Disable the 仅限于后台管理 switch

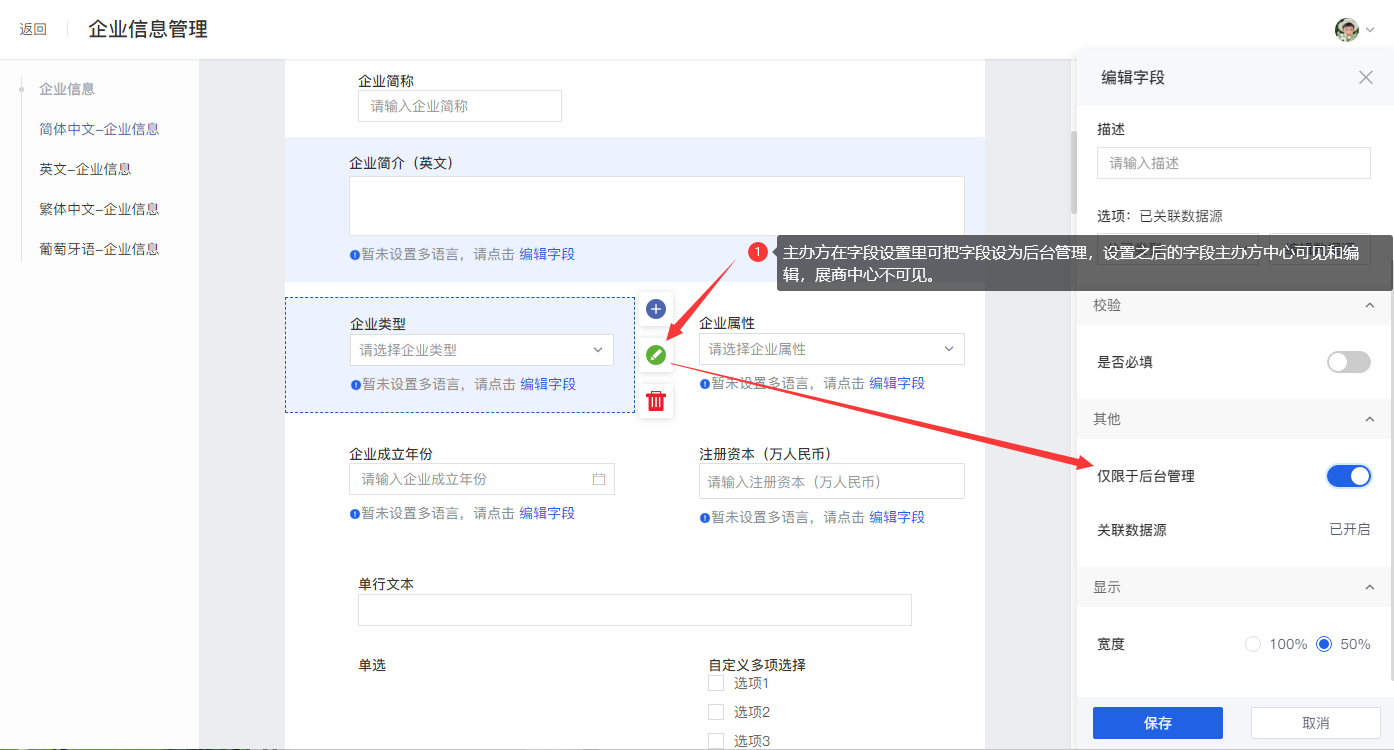tap(1348, 476)
